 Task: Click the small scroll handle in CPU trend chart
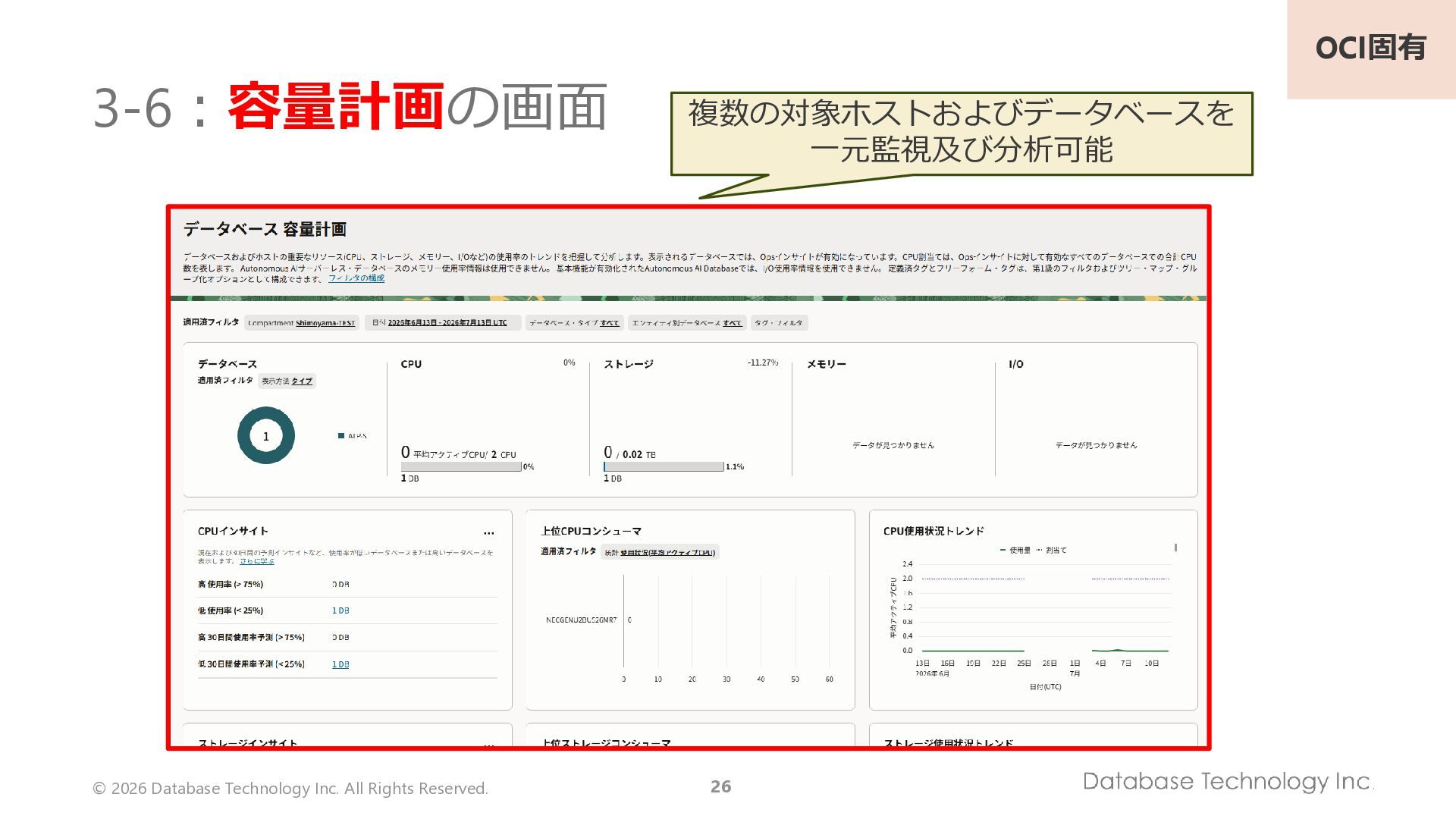[x=1175, y=548]
